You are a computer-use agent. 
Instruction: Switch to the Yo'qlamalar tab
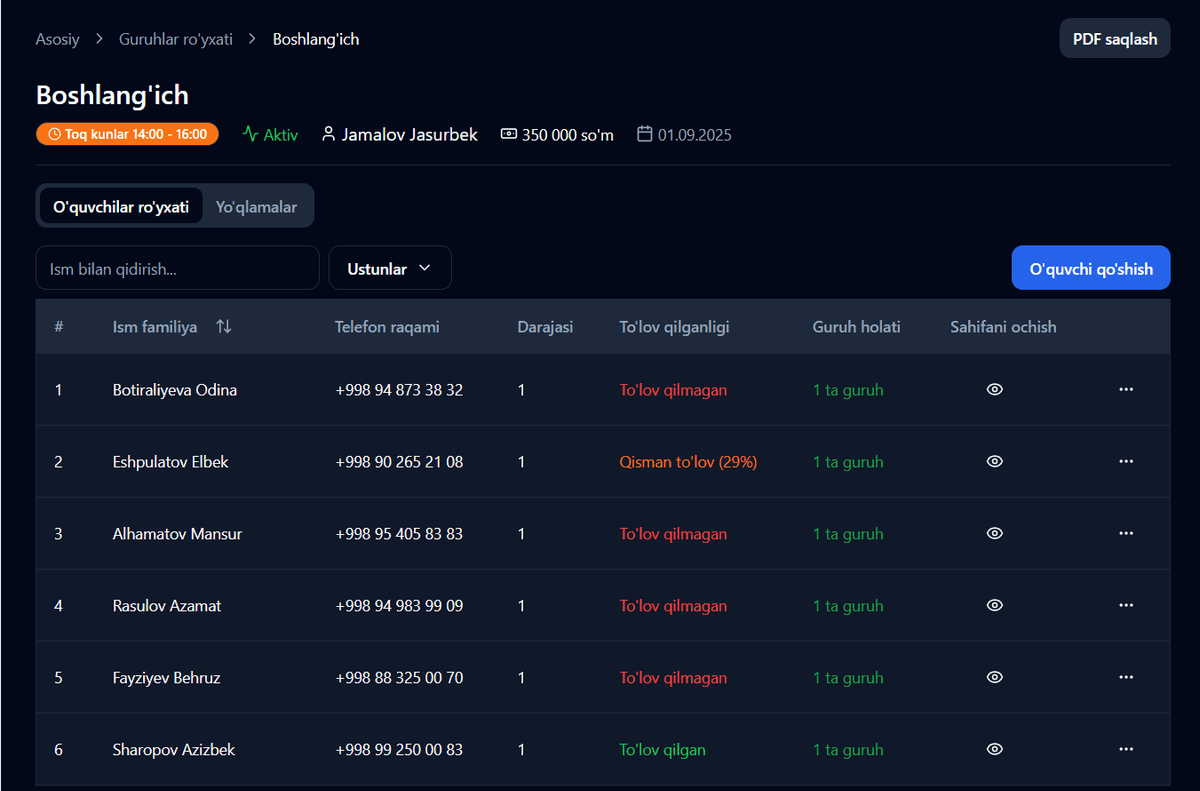pyautogui.click(x=256, y=207)
